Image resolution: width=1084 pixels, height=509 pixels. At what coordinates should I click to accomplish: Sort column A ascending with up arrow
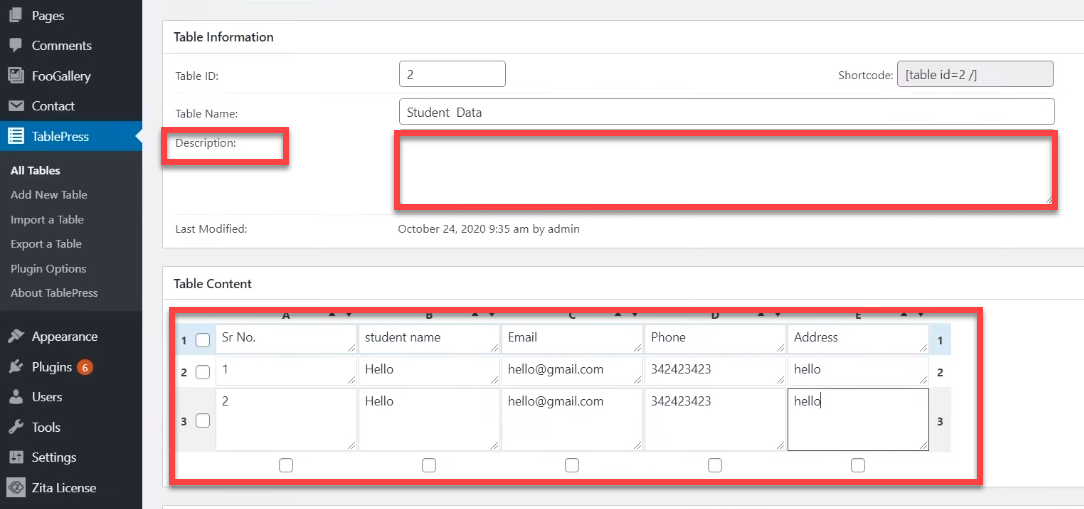click(x=332, y=315)
